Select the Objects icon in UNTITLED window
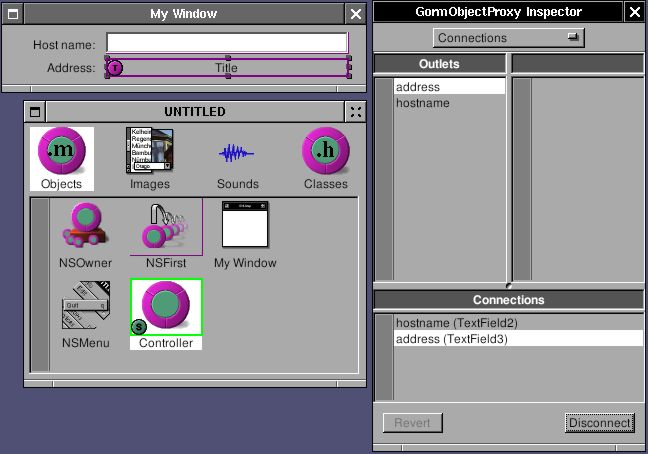The width and height of the screenshot is (648, 454). (61, 151)
